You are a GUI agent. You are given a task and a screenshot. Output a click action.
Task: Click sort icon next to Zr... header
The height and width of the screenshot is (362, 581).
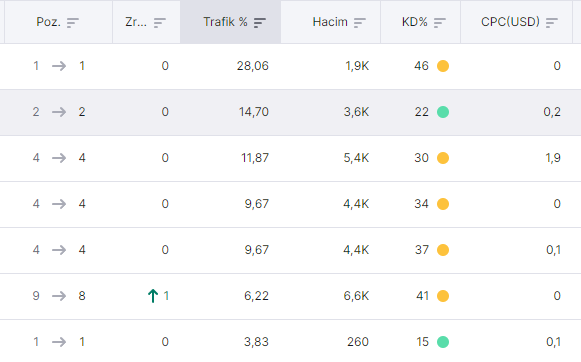pyautogui.click(x=160, y=23)
